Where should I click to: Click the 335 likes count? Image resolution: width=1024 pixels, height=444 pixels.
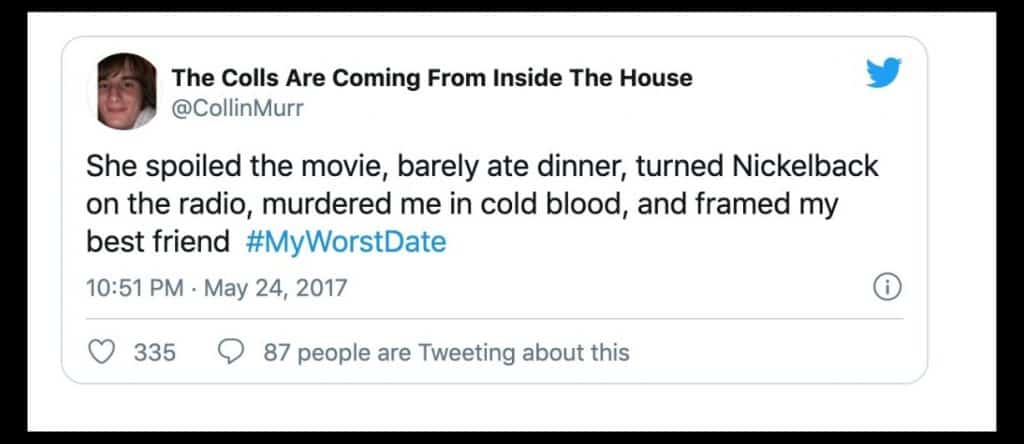(x=155, y=352)
